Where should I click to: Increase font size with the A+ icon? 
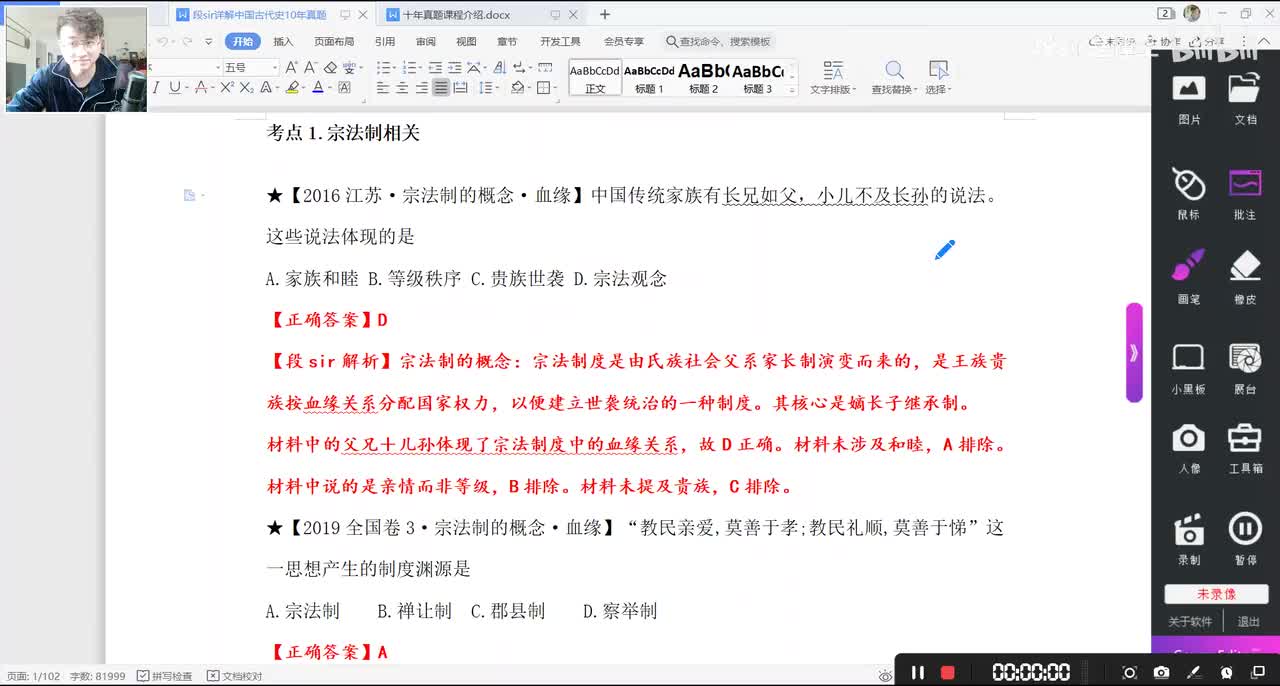point(291,67)
